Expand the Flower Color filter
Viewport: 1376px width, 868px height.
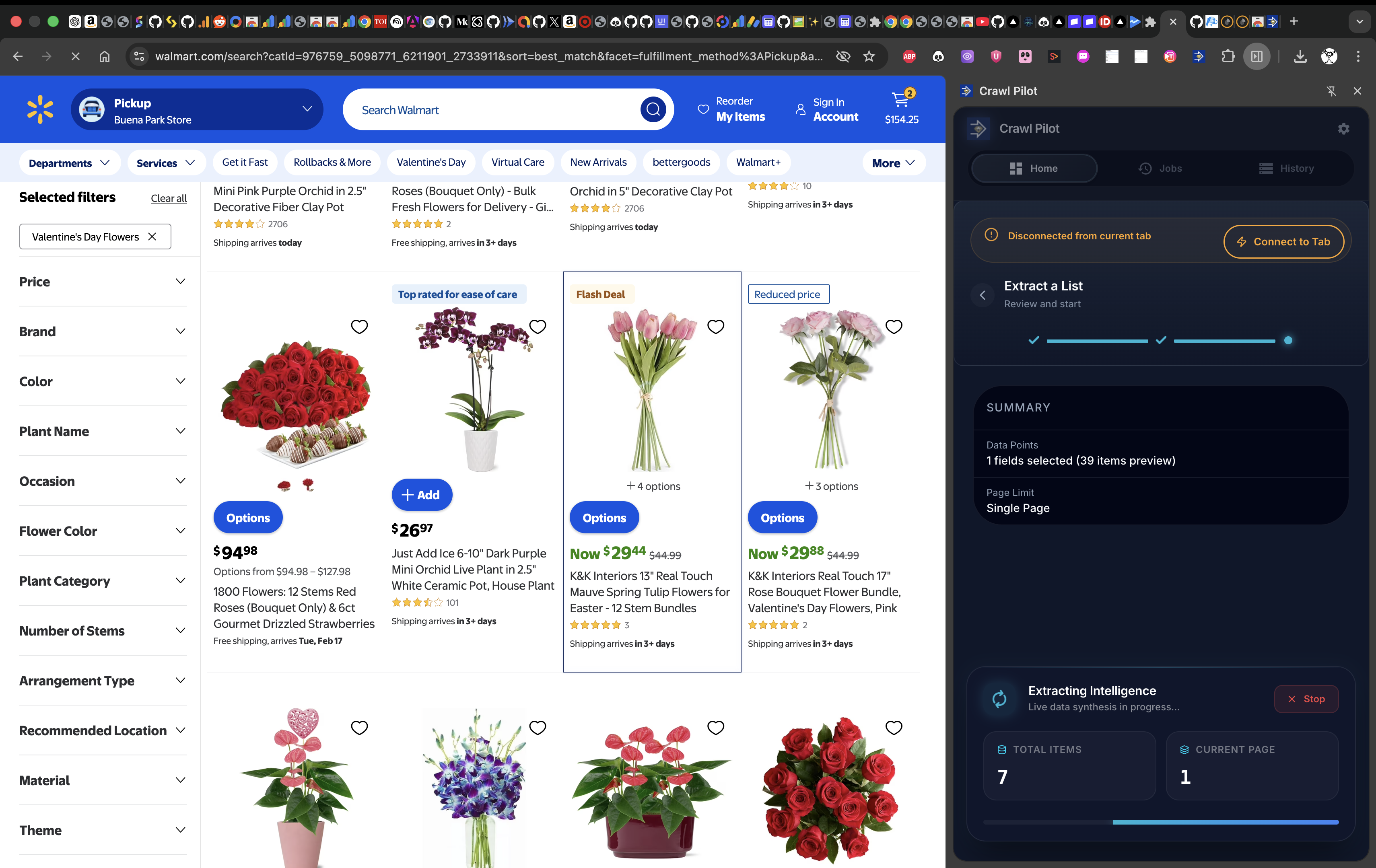click(x=103, y=531)
